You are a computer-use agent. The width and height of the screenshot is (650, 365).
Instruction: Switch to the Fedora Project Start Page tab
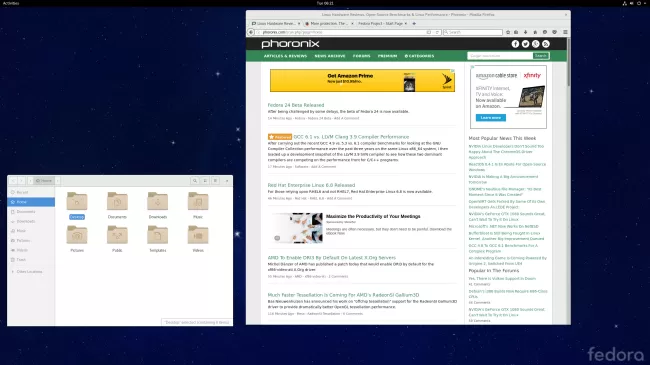click(381, 24)
